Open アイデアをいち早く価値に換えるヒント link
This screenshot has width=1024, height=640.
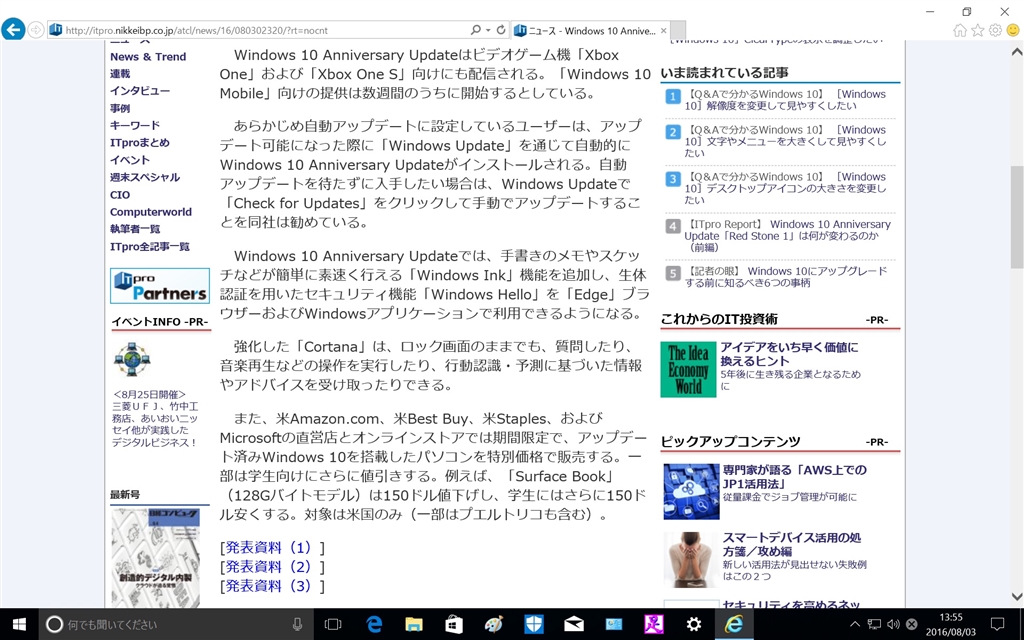[x=789, y=353]
